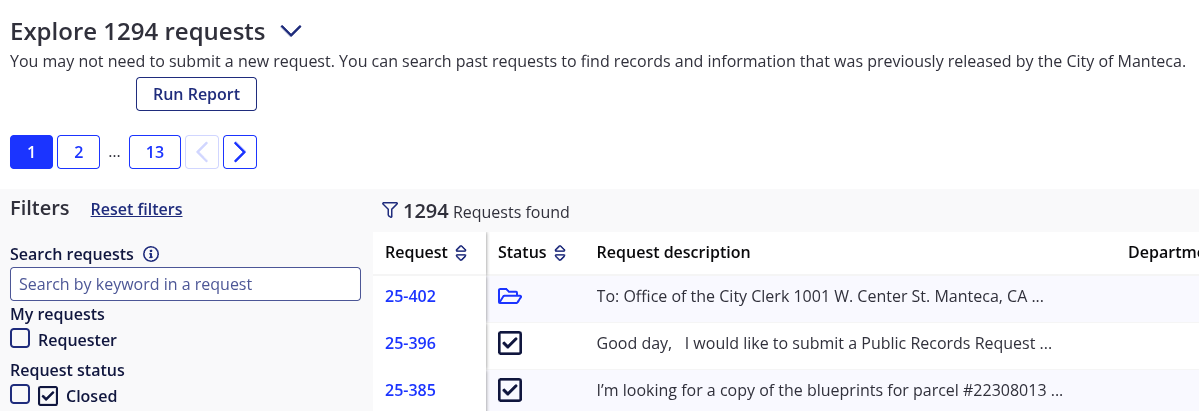Click the info icon beside Search requests
The width and height of the screenshot is (1199, 411).
151,254
